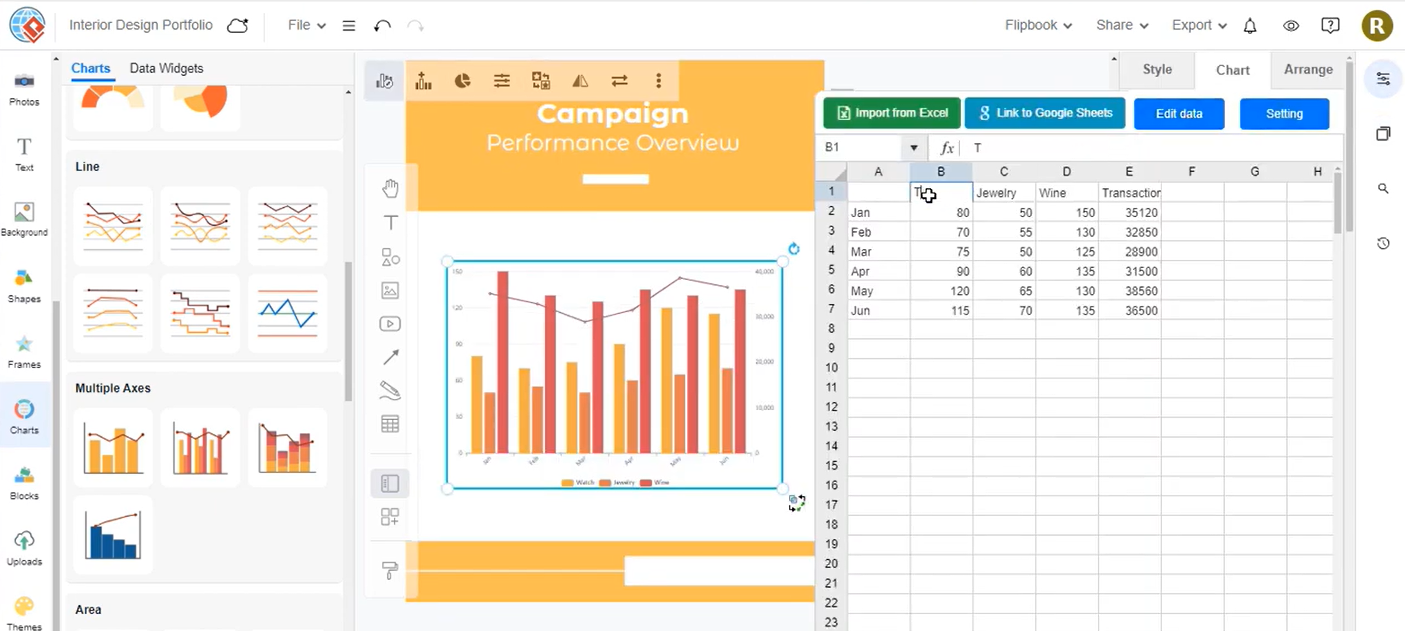
Task: Switch to the Style tab
Action: pyautogui.click(x=1157, y=70)
